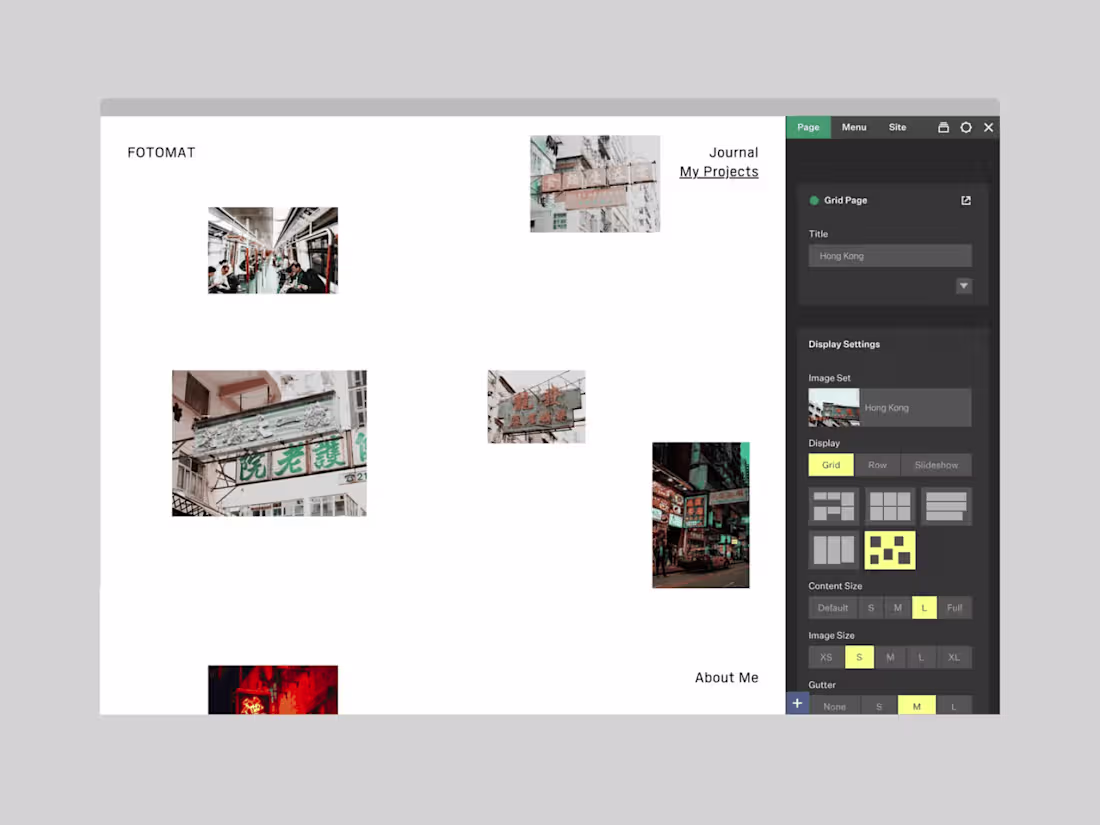Switch to the Site tab
The width and height of the screenshot is (1100, 825).
tap(897, 127)
